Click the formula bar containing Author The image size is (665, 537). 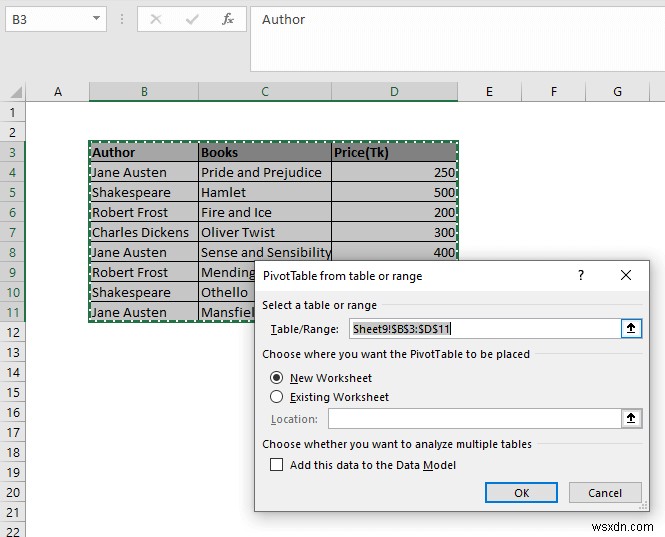pyautogui.click(x=458, y=39)
